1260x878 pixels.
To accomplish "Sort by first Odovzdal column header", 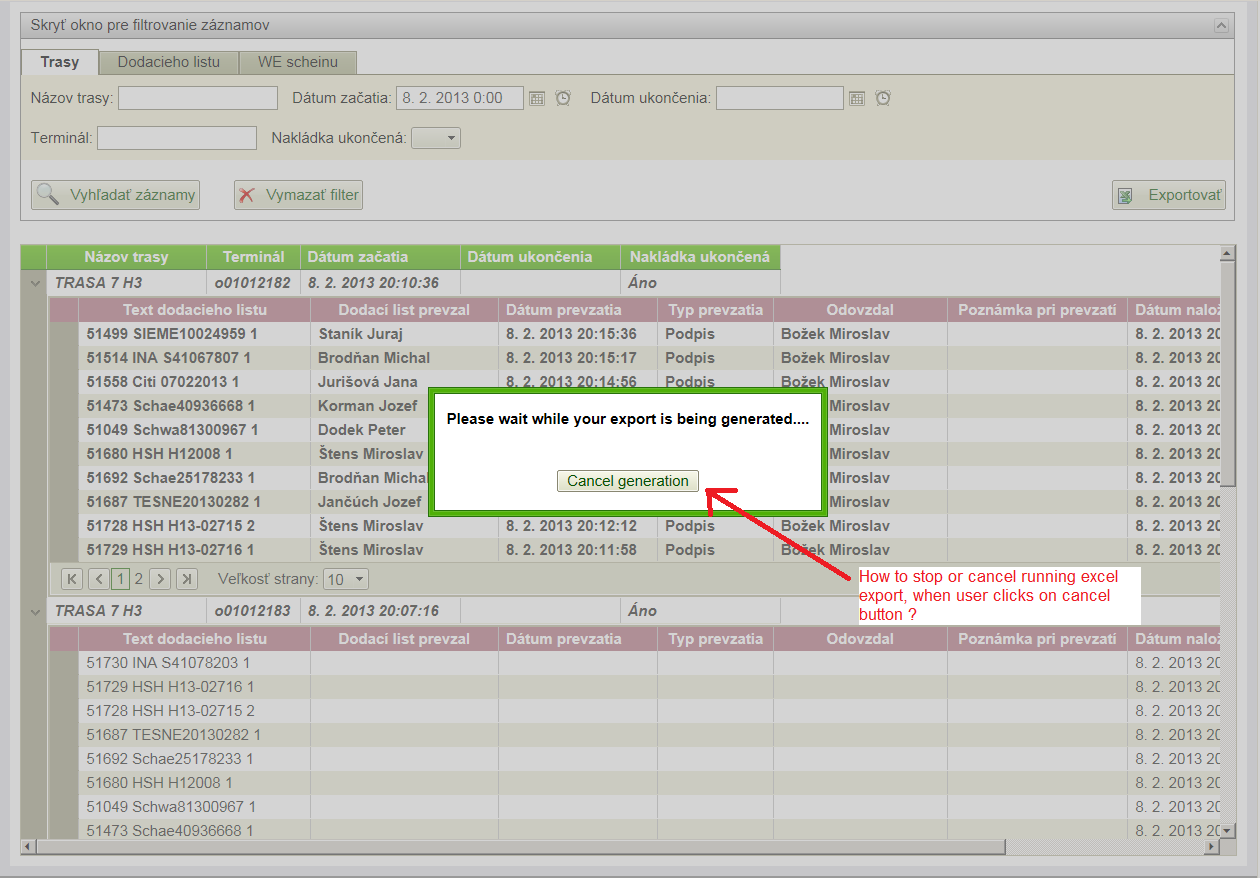I will tap(860, 310).
